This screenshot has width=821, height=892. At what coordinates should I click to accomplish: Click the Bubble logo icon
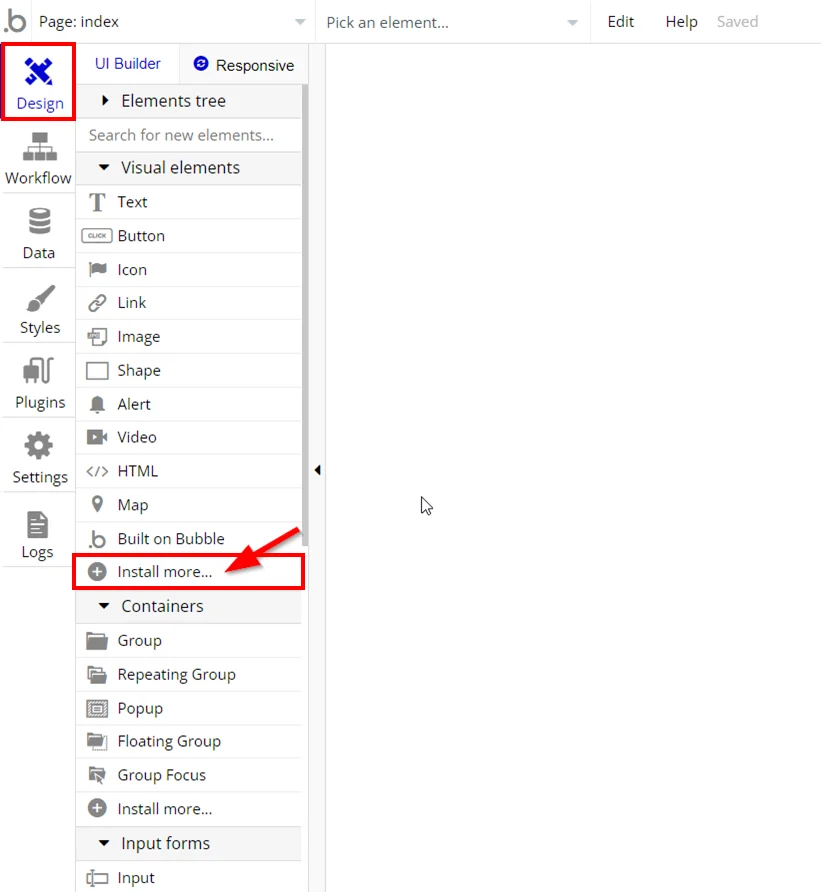[x=15, y=21]
